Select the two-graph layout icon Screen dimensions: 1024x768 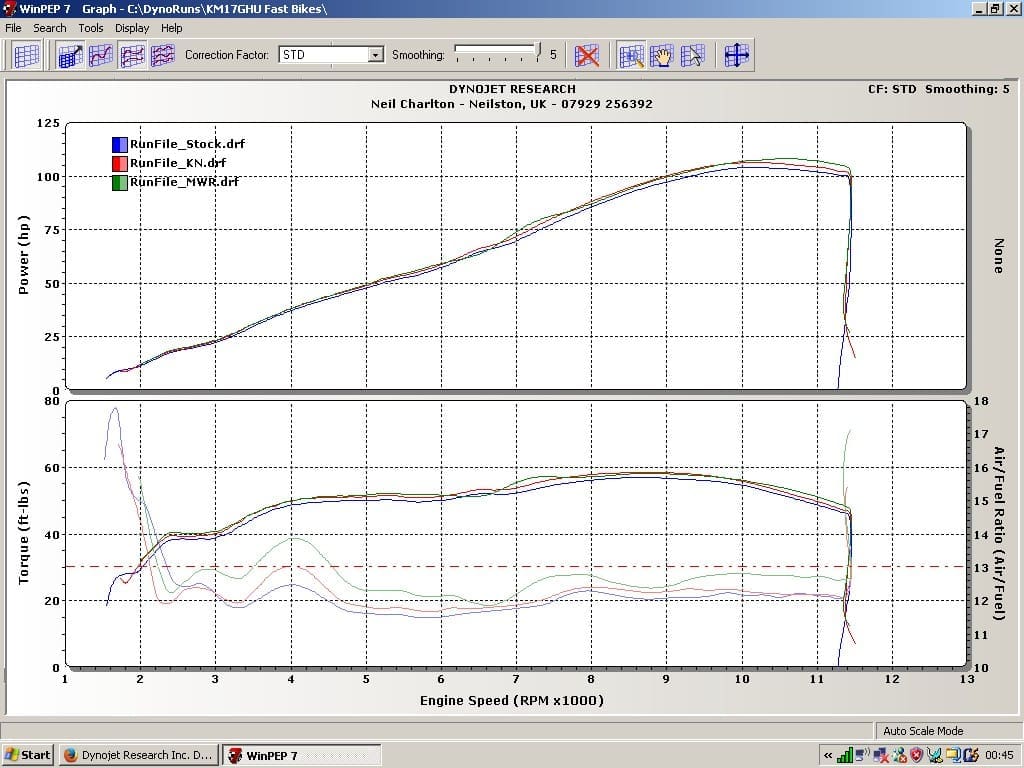[132, 55]
